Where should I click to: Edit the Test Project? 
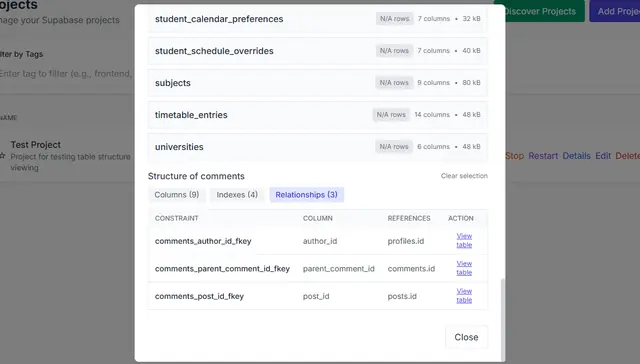tap(603, 156)
